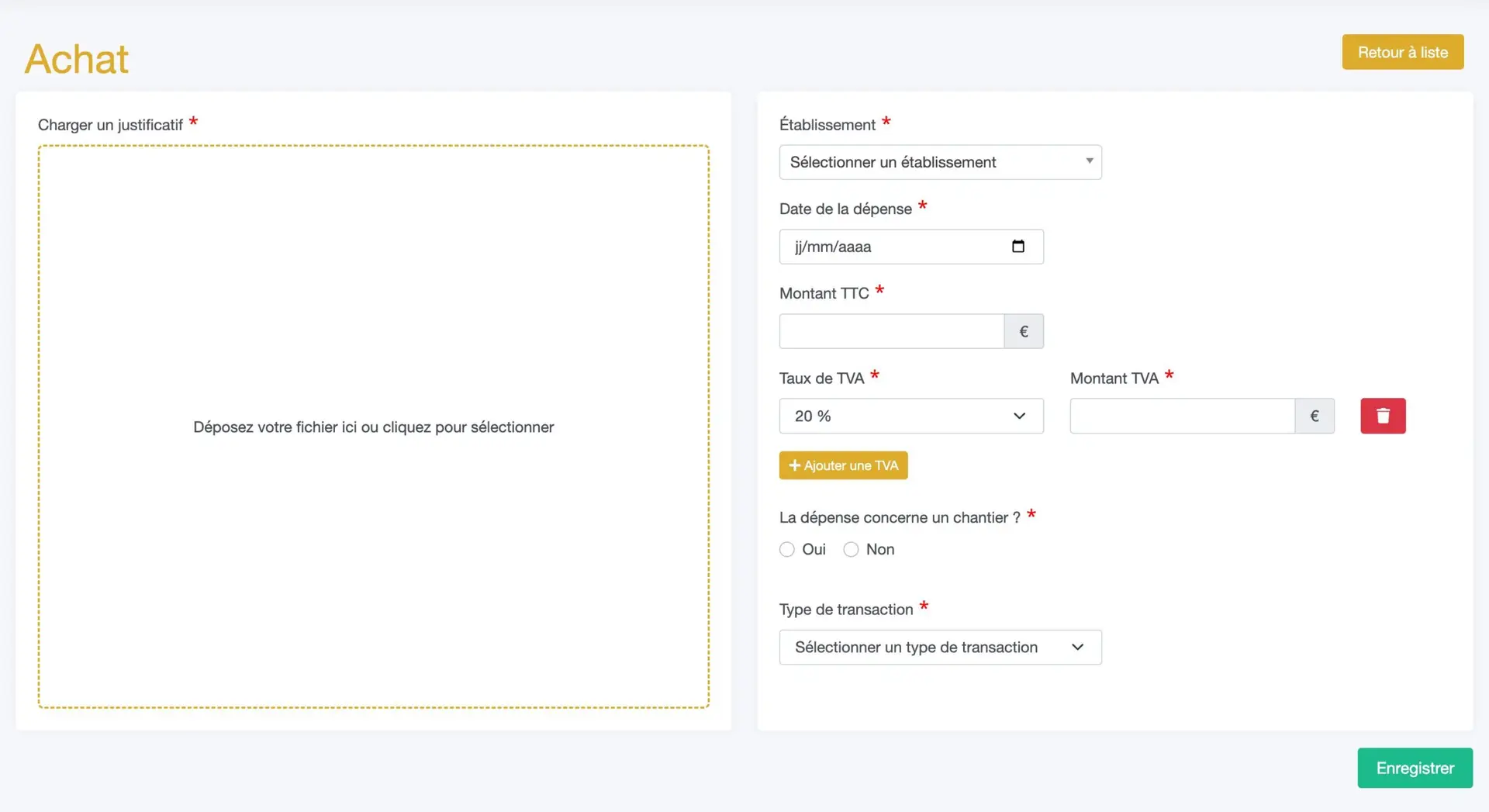
Task: Click the Montant TVA input field
Action: [x=1183, y=416]
